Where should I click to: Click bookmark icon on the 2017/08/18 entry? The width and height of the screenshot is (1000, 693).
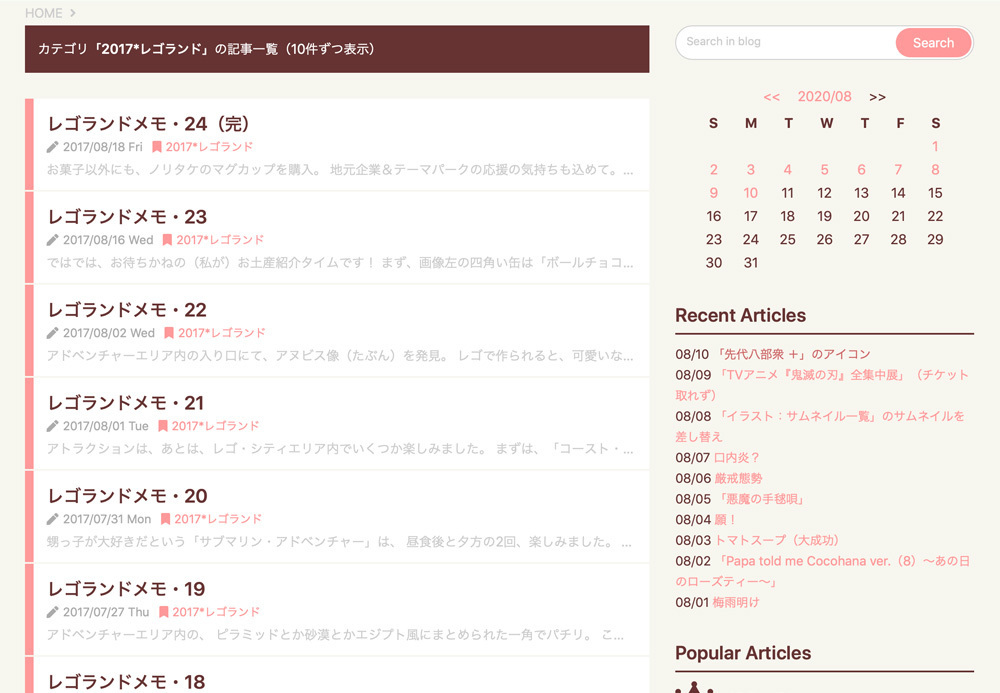pos(156,147)
